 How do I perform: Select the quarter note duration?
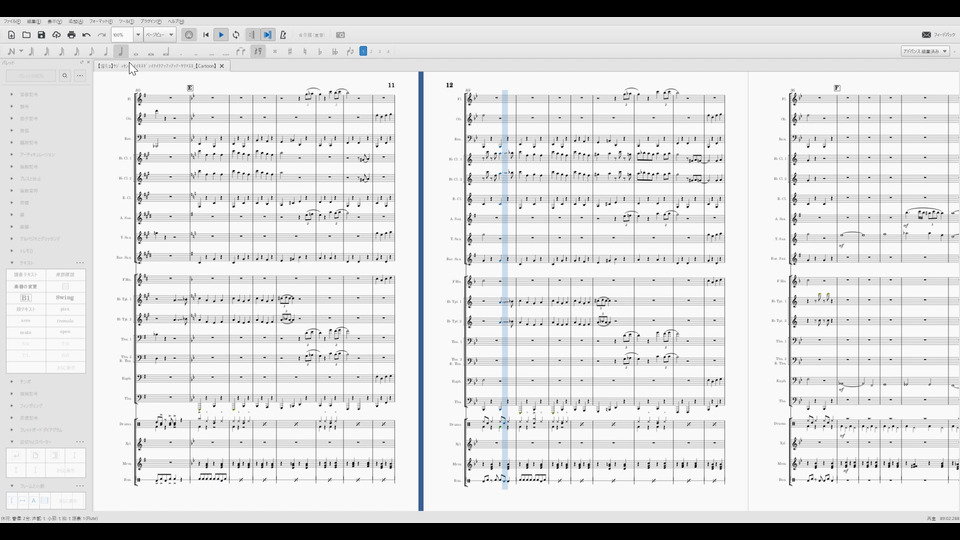106,51
